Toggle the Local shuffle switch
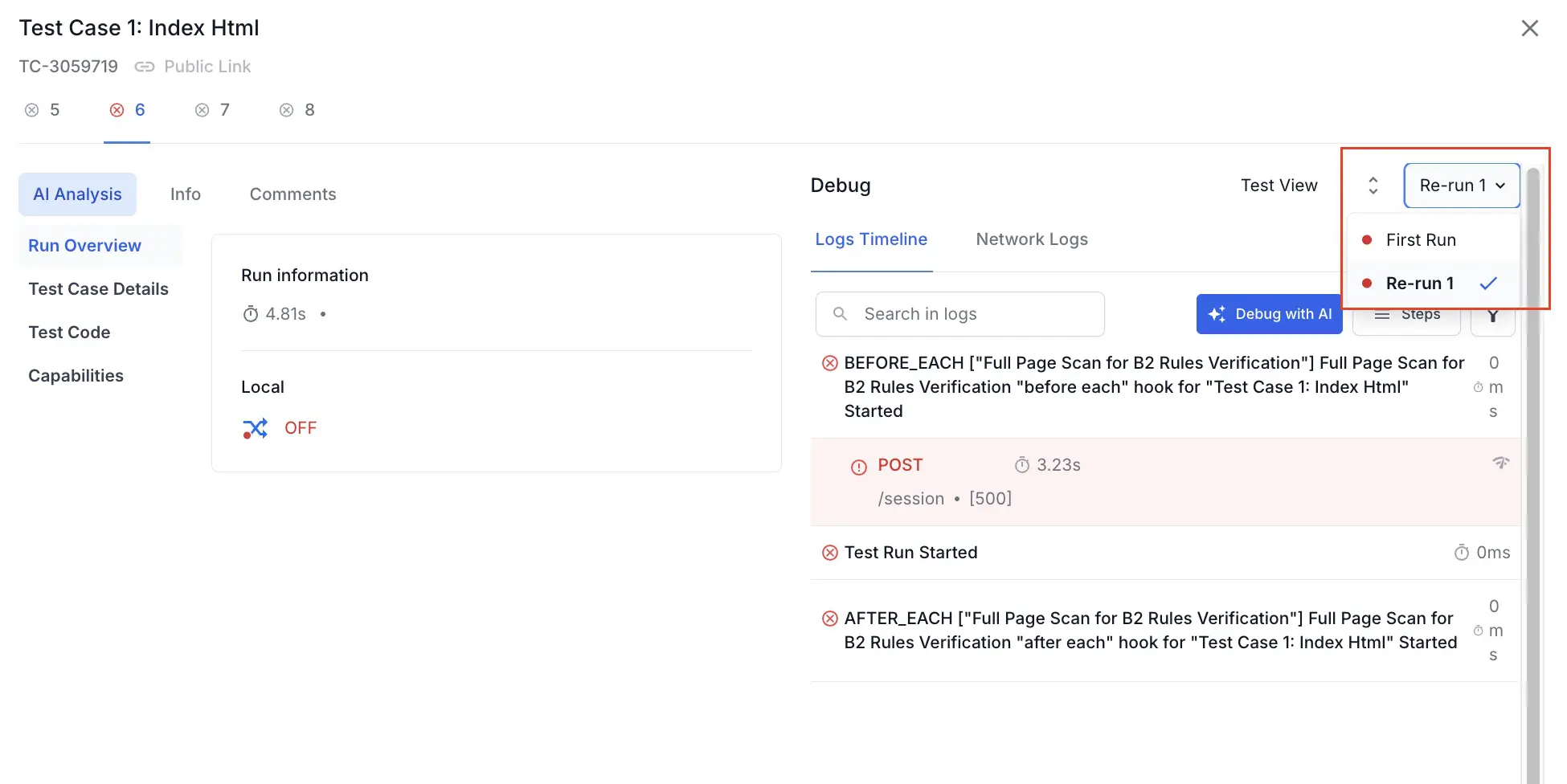The height and width of the screenshot is (784, 1567). click(255, 427)
